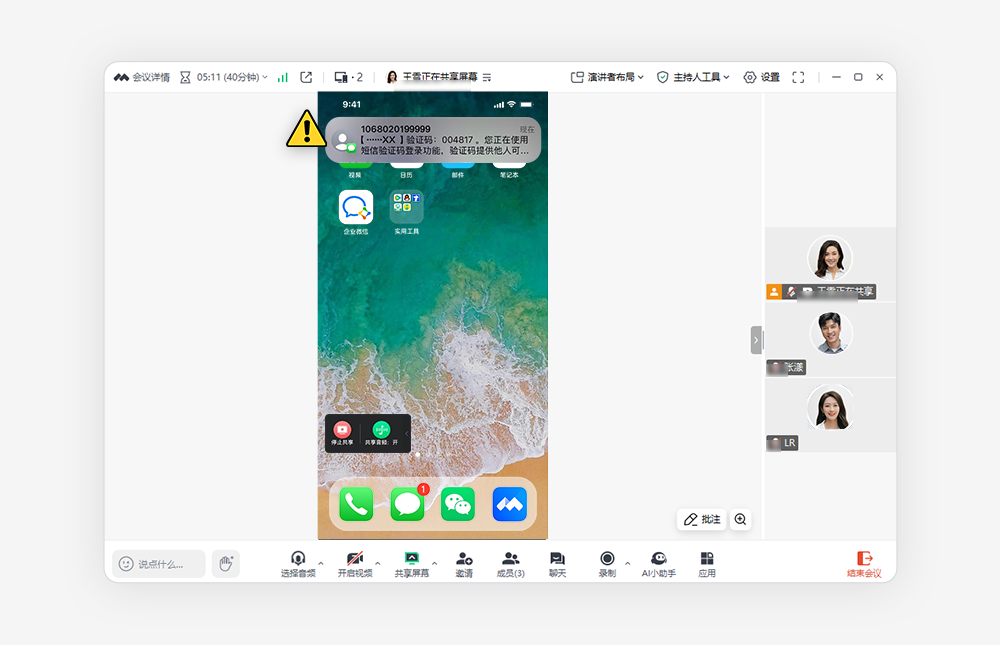Open the 成员(3) members list
Screen dimensions: 1000x645
pyautogui.click(x=510, y=565)
